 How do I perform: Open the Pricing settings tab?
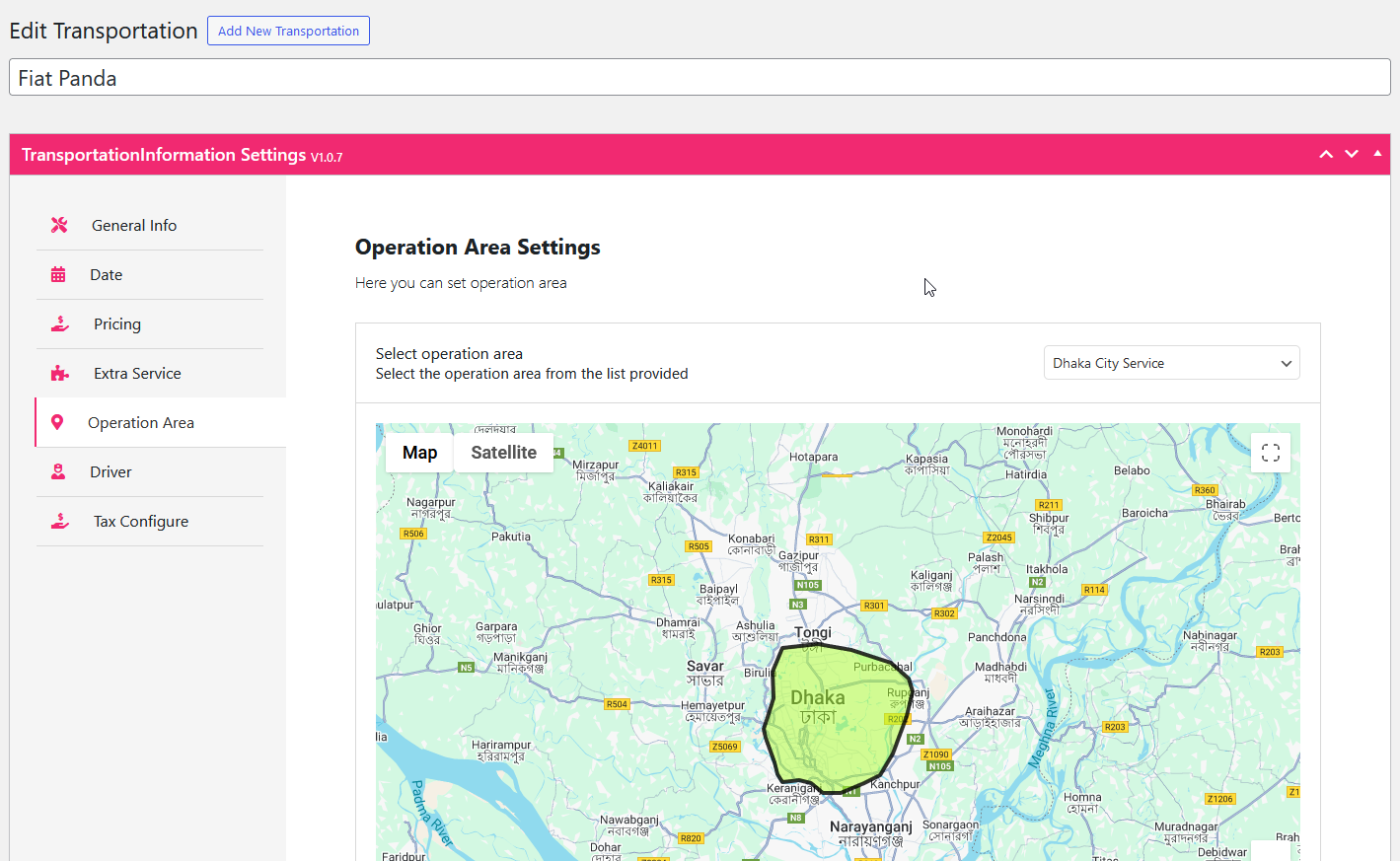[x=117, y=324]
